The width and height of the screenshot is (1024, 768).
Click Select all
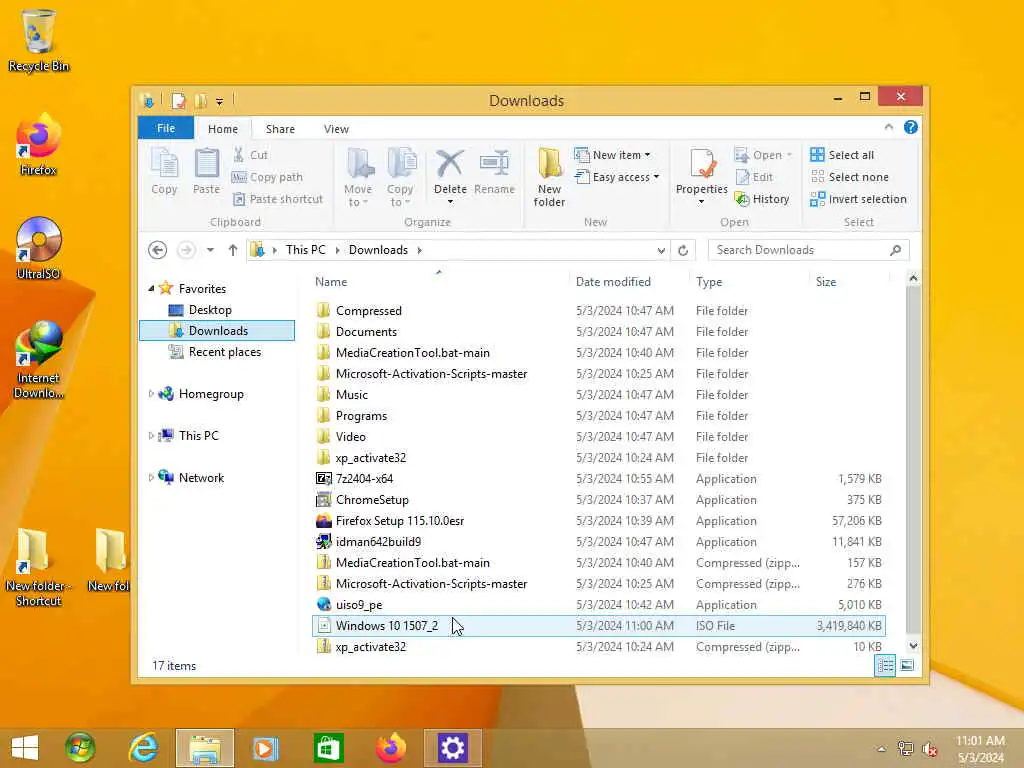tap(842, 155)
